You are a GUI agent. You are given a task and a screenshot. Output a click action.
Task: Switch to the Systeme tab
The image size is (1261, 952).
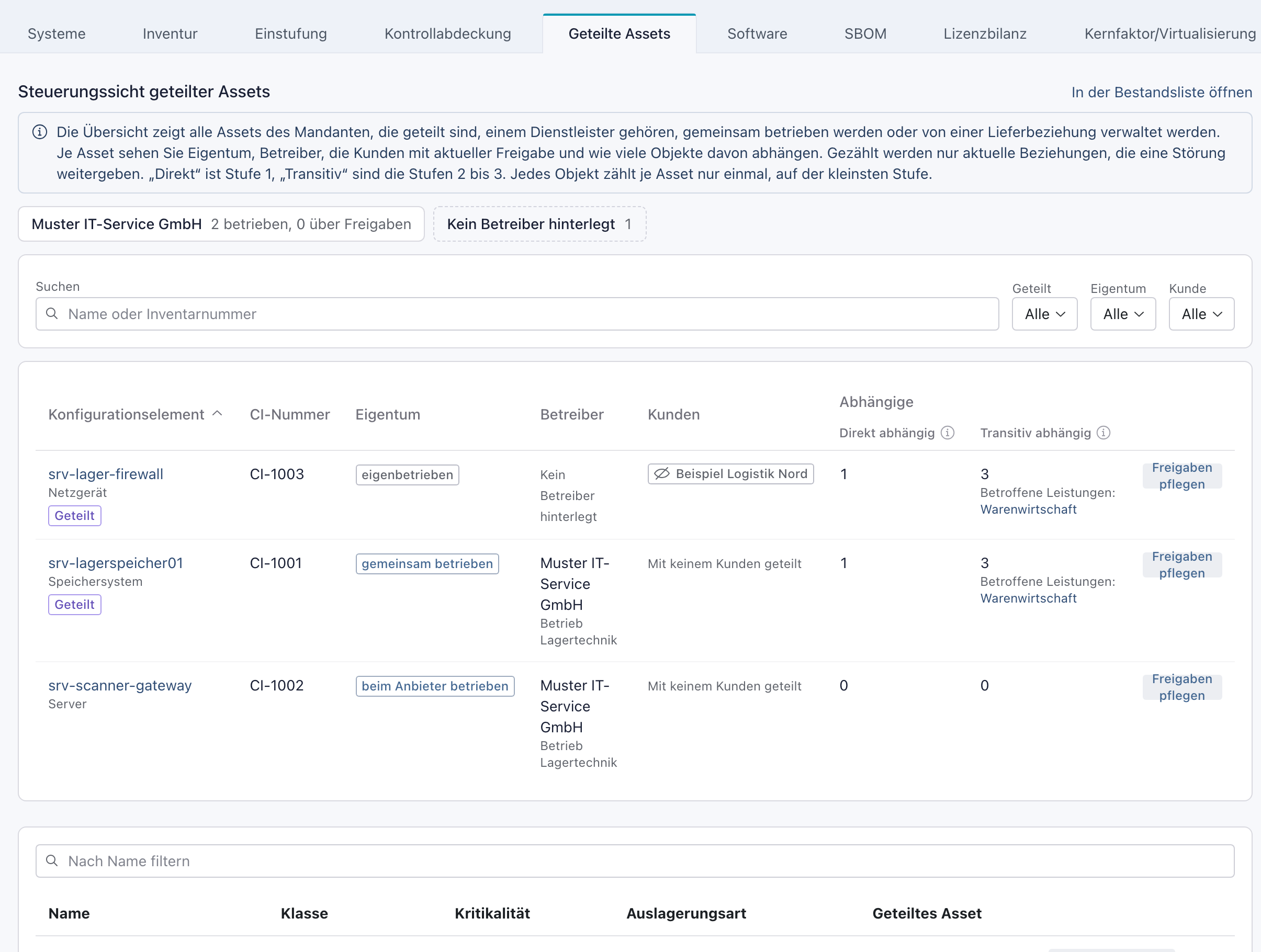(x=57, y=33)
